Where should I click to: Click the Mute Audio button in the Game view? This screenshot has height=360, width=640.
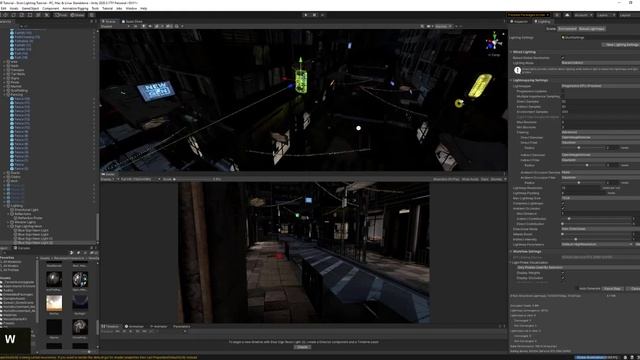coord(470,179)
